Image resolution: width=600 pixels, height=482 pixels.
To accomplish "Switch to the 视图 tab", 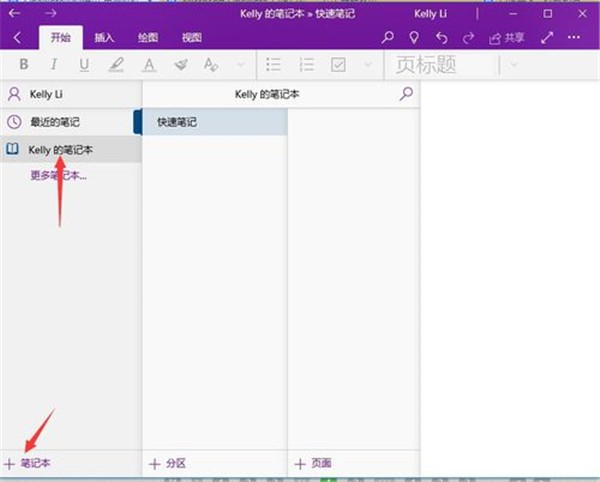I will pos(191,37).
